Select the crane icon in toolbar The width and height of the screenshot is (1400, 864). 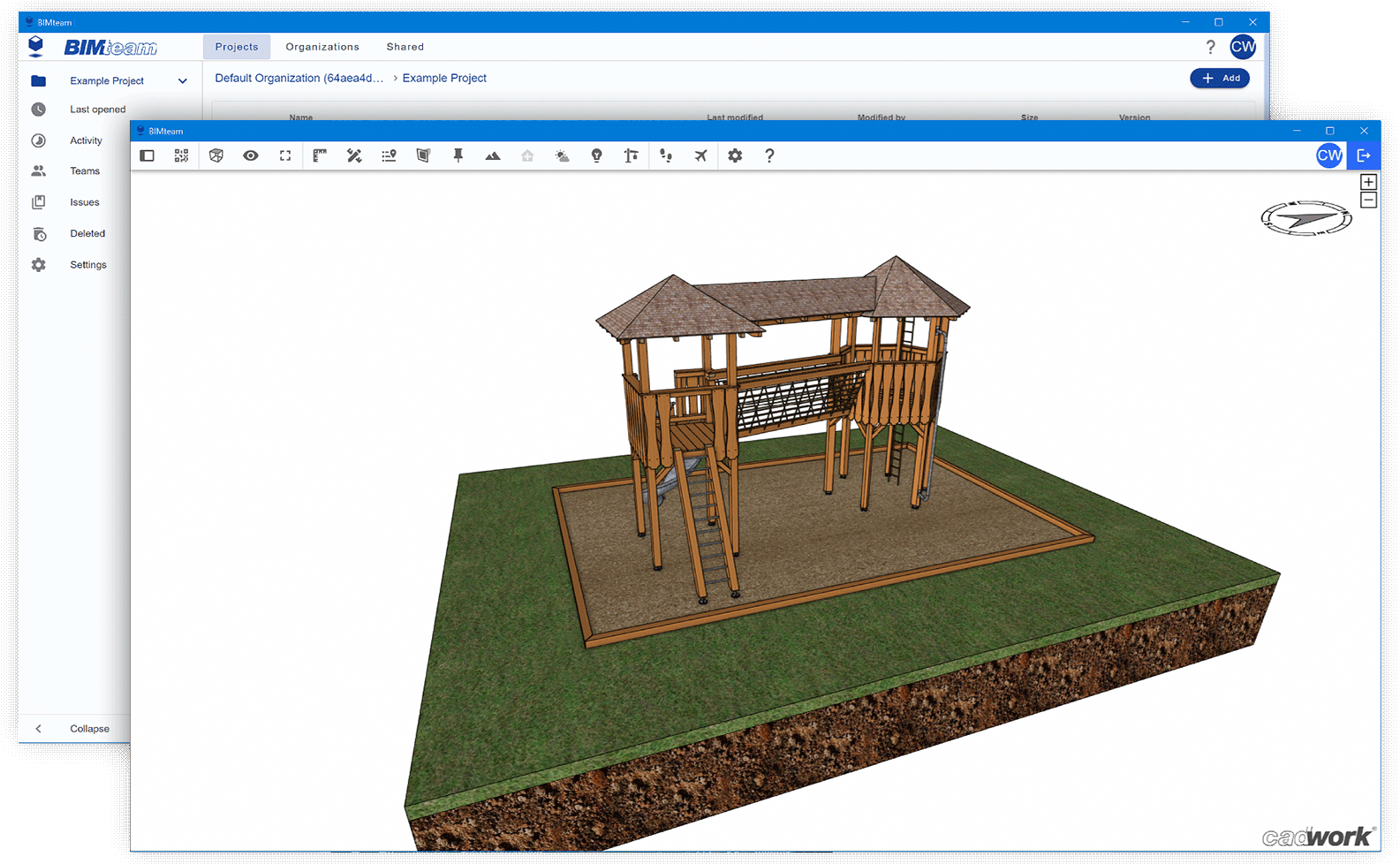click(631, 155)
